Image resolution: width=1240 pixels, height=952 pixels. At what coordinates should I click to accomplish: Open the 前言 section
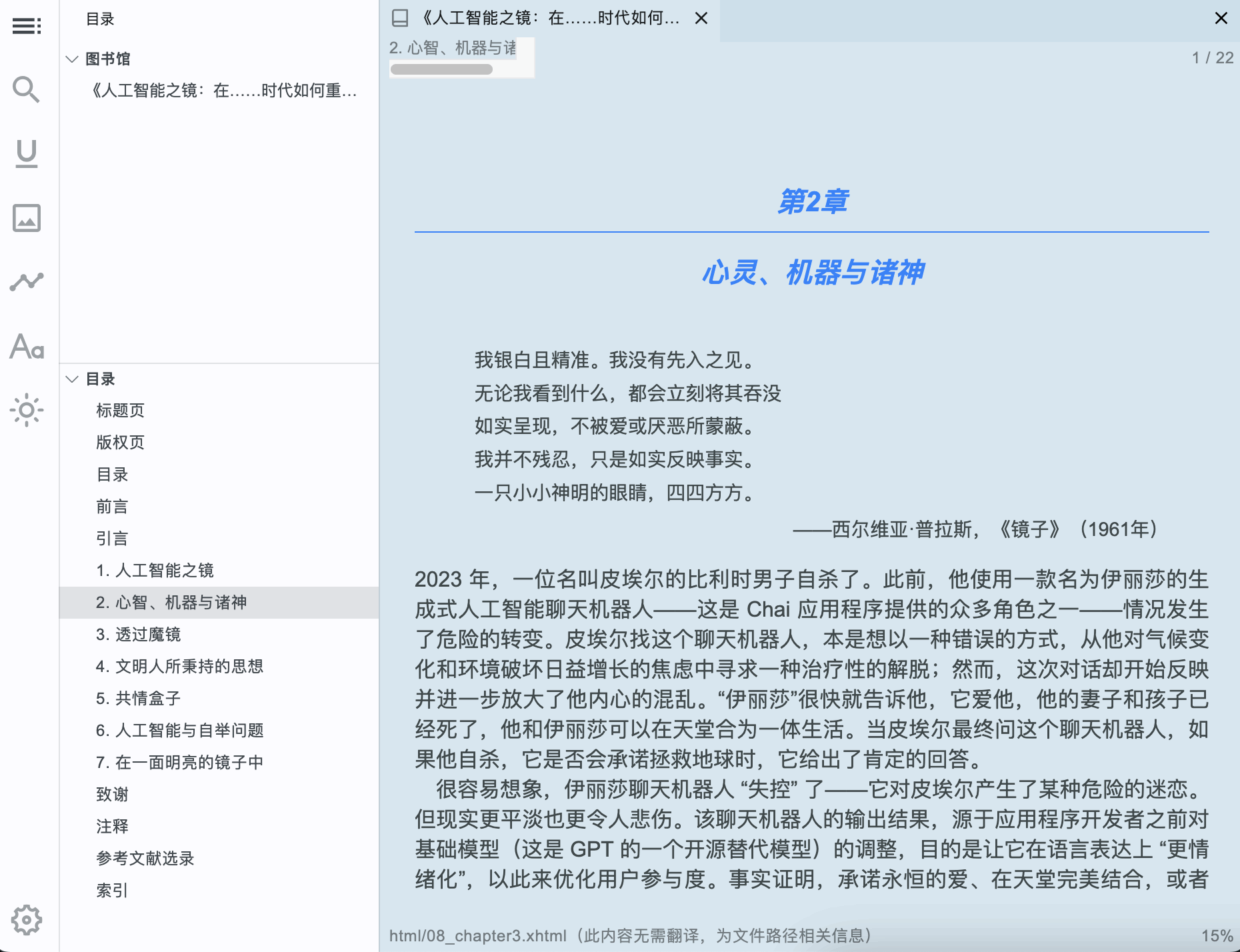112,506
